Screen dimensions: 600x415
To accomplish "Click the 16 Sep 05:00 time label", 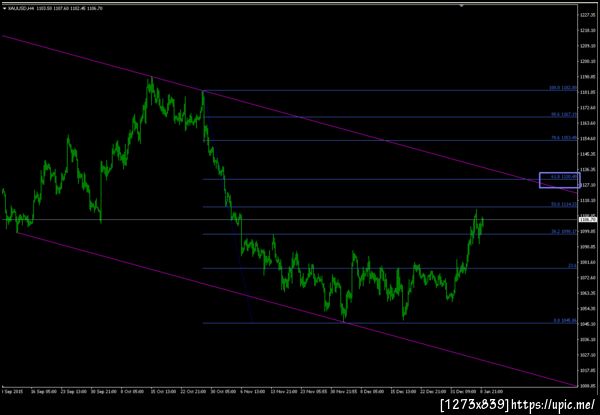I will pos(44,392).
